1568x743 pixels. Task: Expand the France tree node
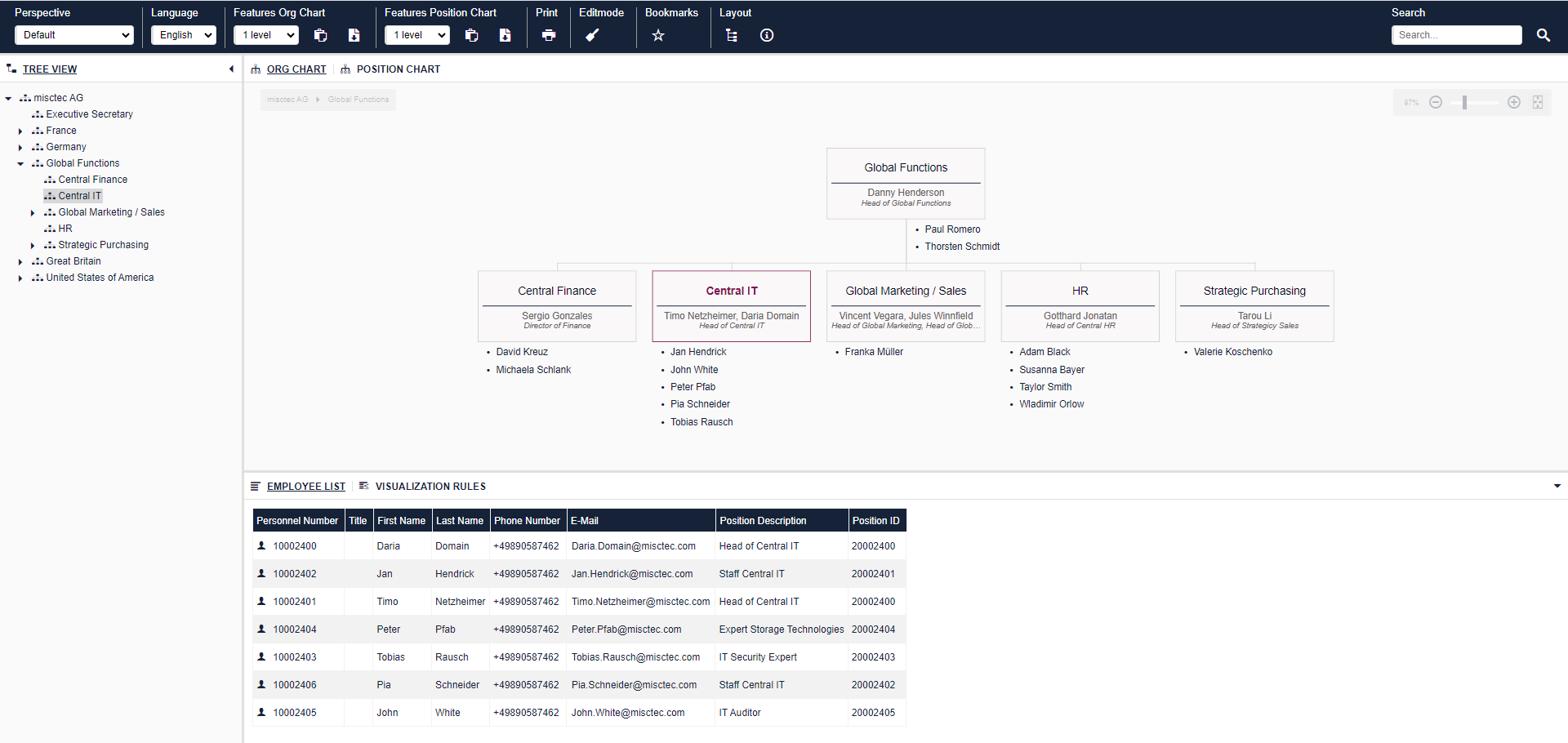click(x=20, y=131)
